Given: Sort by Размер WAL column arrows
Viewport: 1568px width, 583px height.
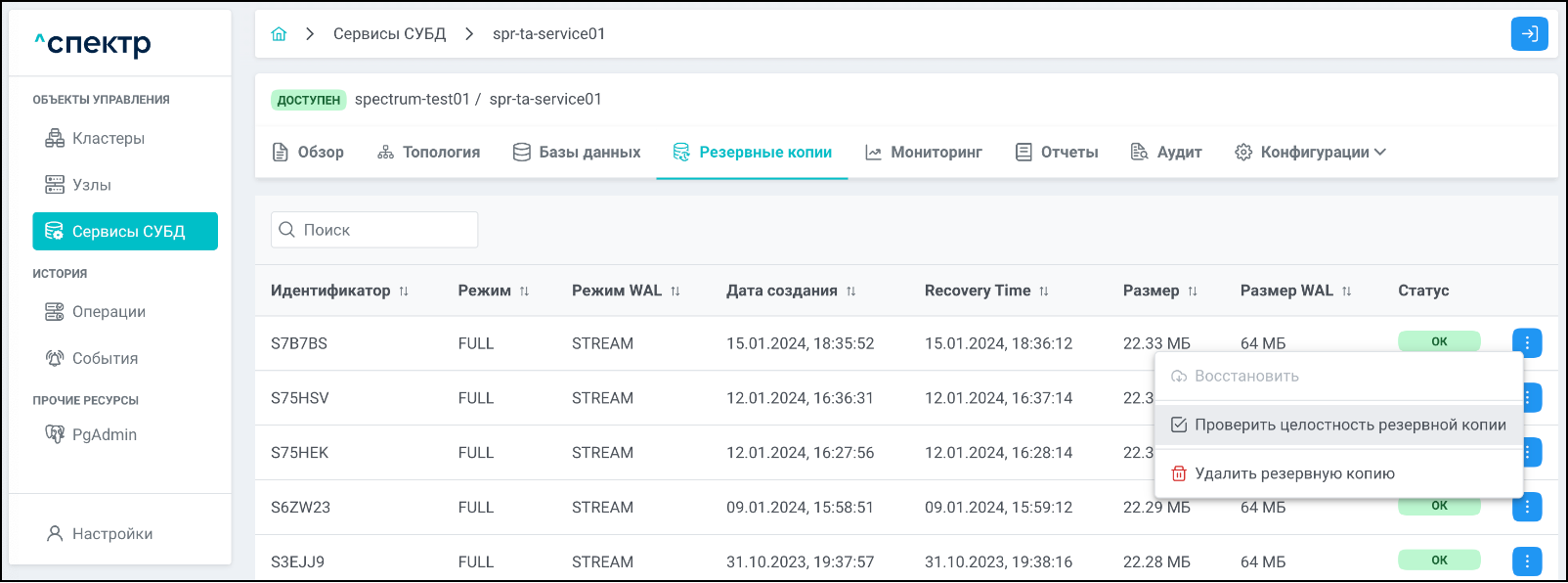Looking at the screenshot, I should (x=1346, y=291).
